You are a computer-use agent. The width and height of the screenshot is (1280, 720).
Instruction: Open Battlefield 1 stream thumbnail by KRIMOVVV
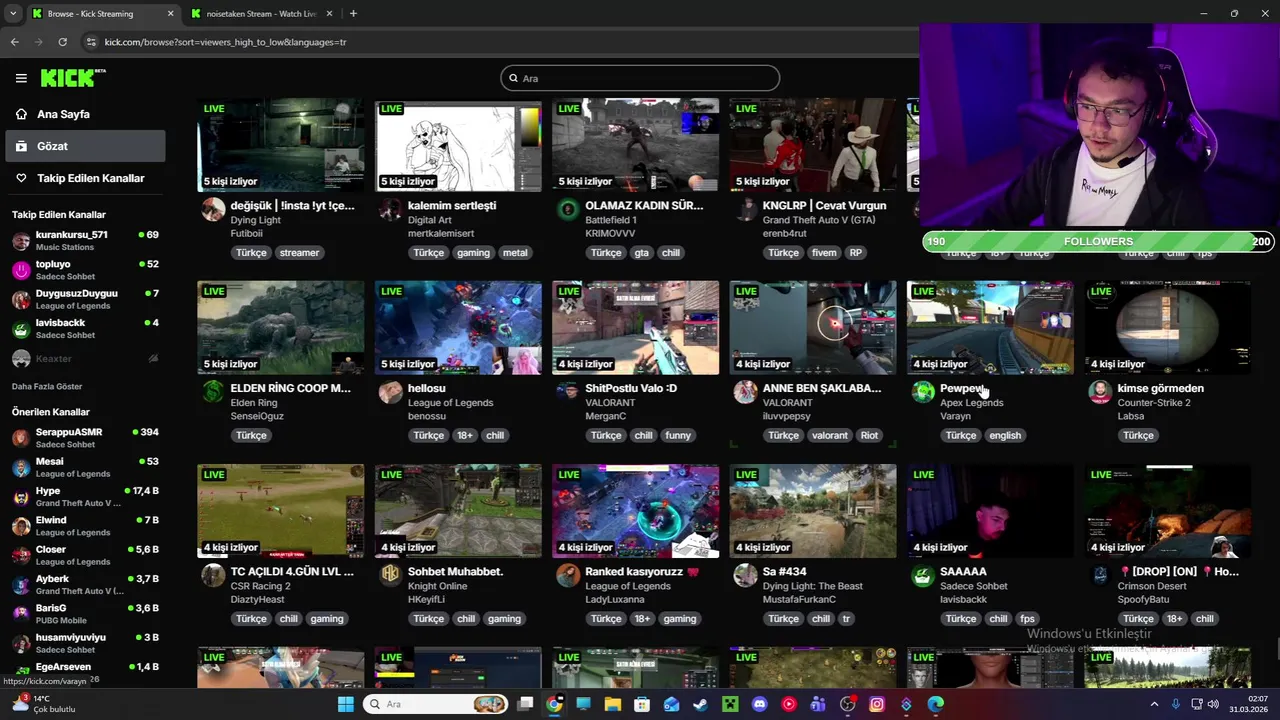[635, 145]
